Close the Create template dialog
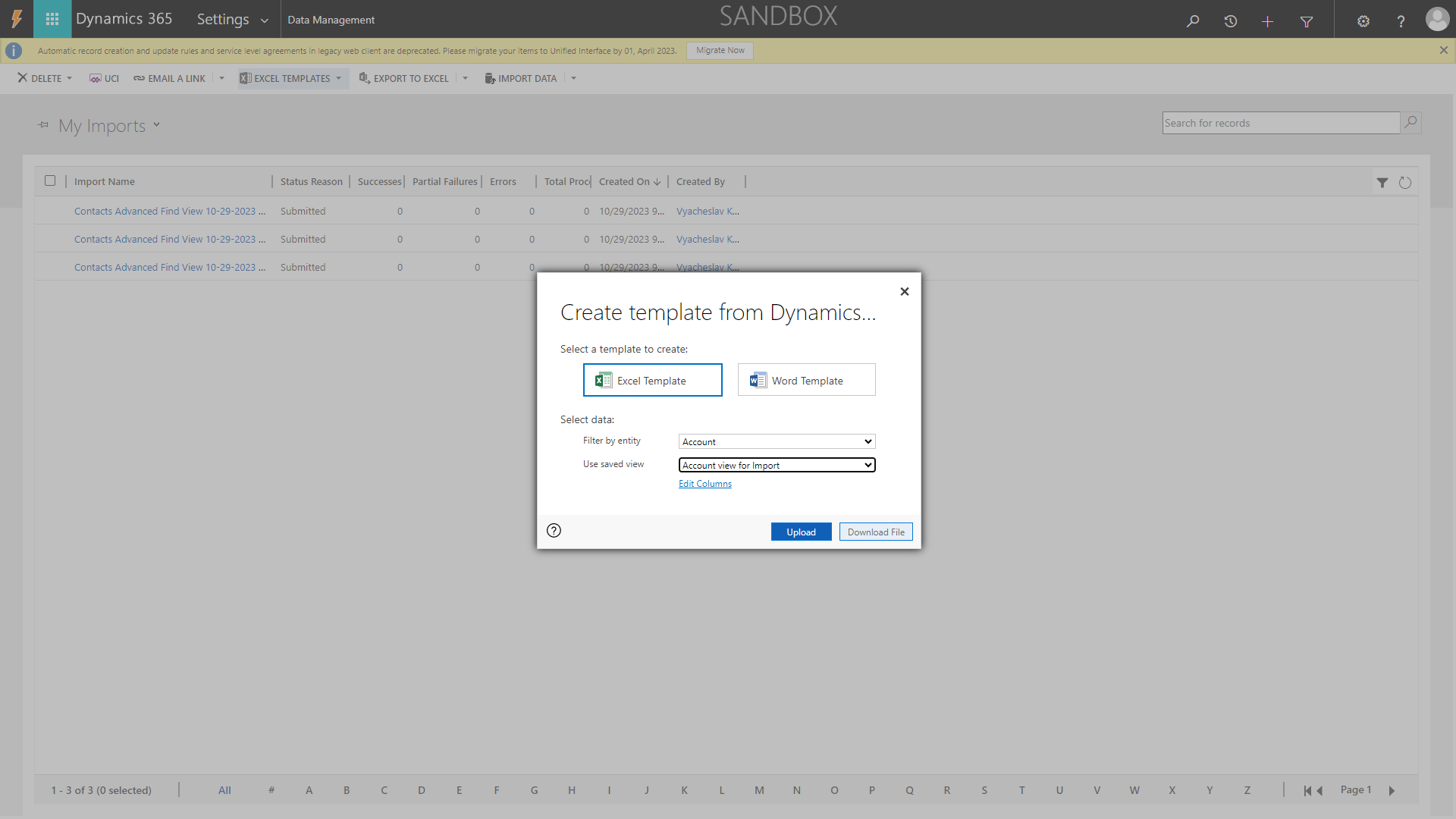 click(x=905, y=291)
